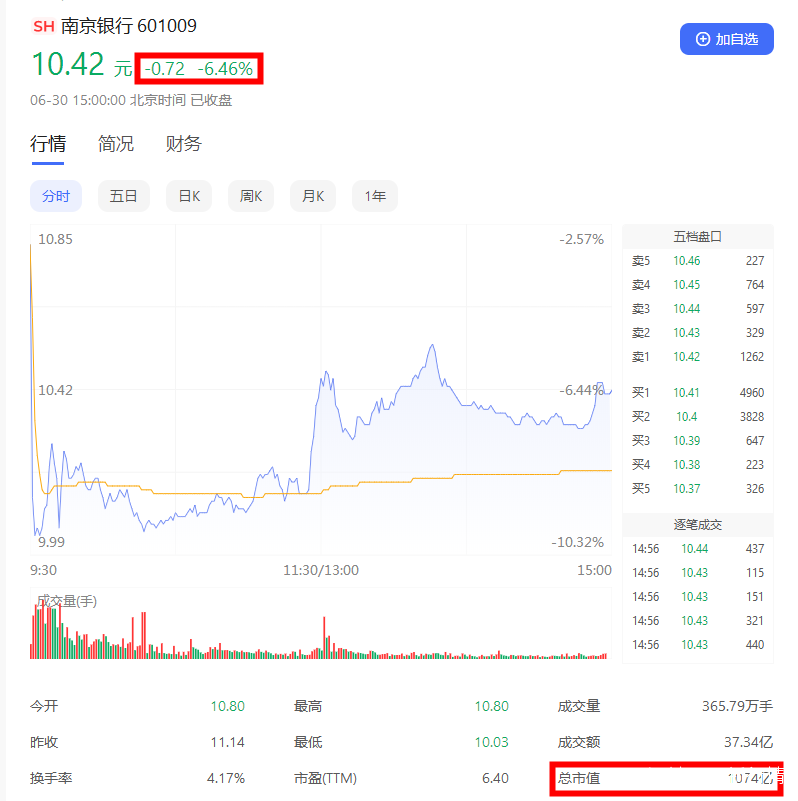This screenshot has height=801, width=798.
Task: Switch to the 财务 tab
Action: [183, 144]
